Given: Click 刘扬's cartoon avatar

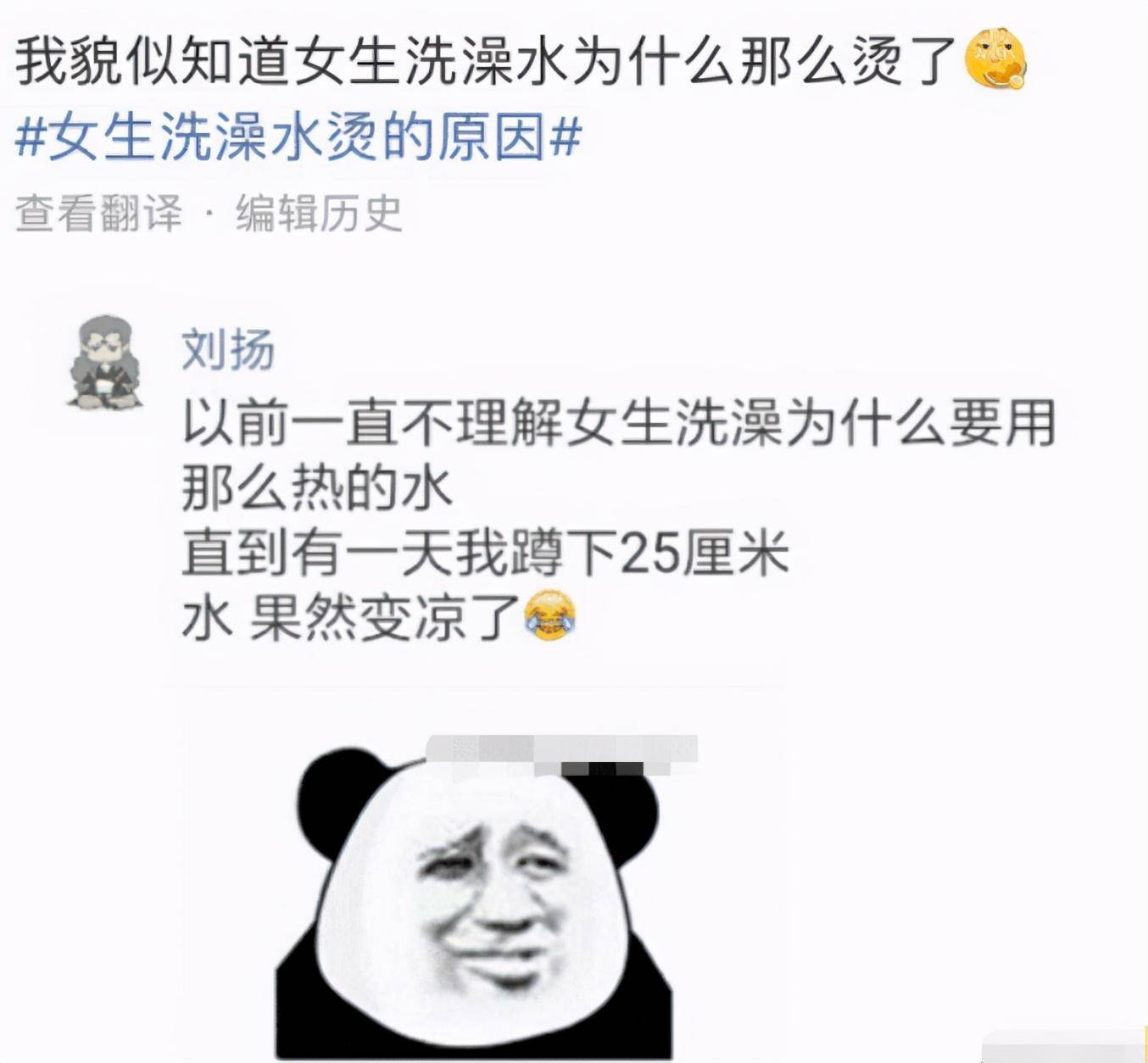Looking at the screenshot, I should (x=105, y=364).
